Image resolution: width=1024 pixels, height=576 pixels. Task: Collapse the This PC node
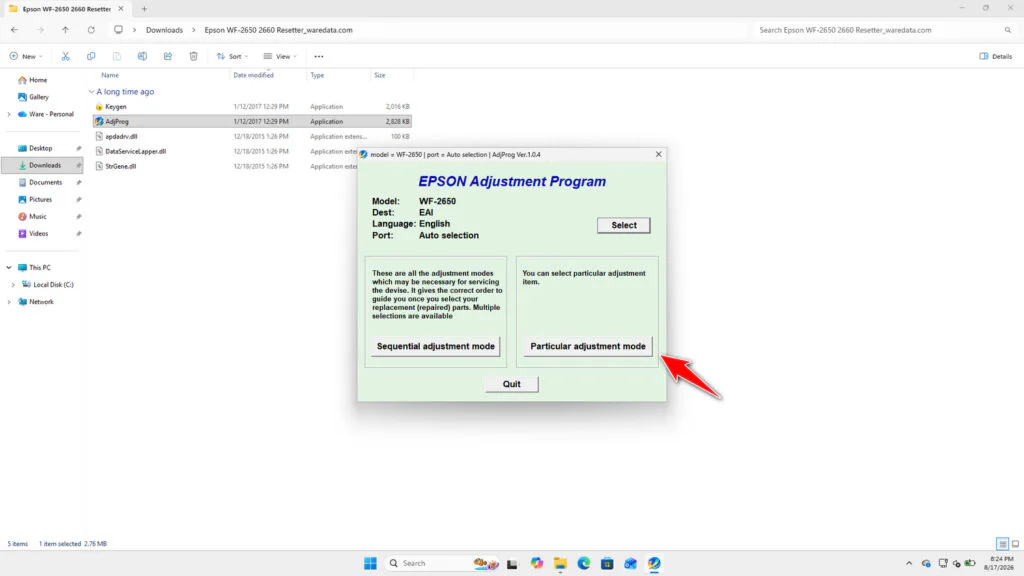click(x=9, y=268)
